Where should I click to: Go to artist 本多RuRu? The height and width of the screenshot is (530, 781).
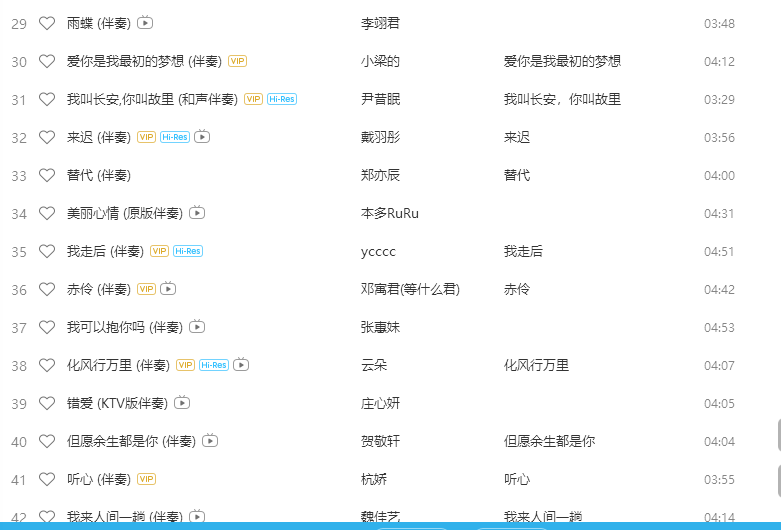tap(389, 213)
